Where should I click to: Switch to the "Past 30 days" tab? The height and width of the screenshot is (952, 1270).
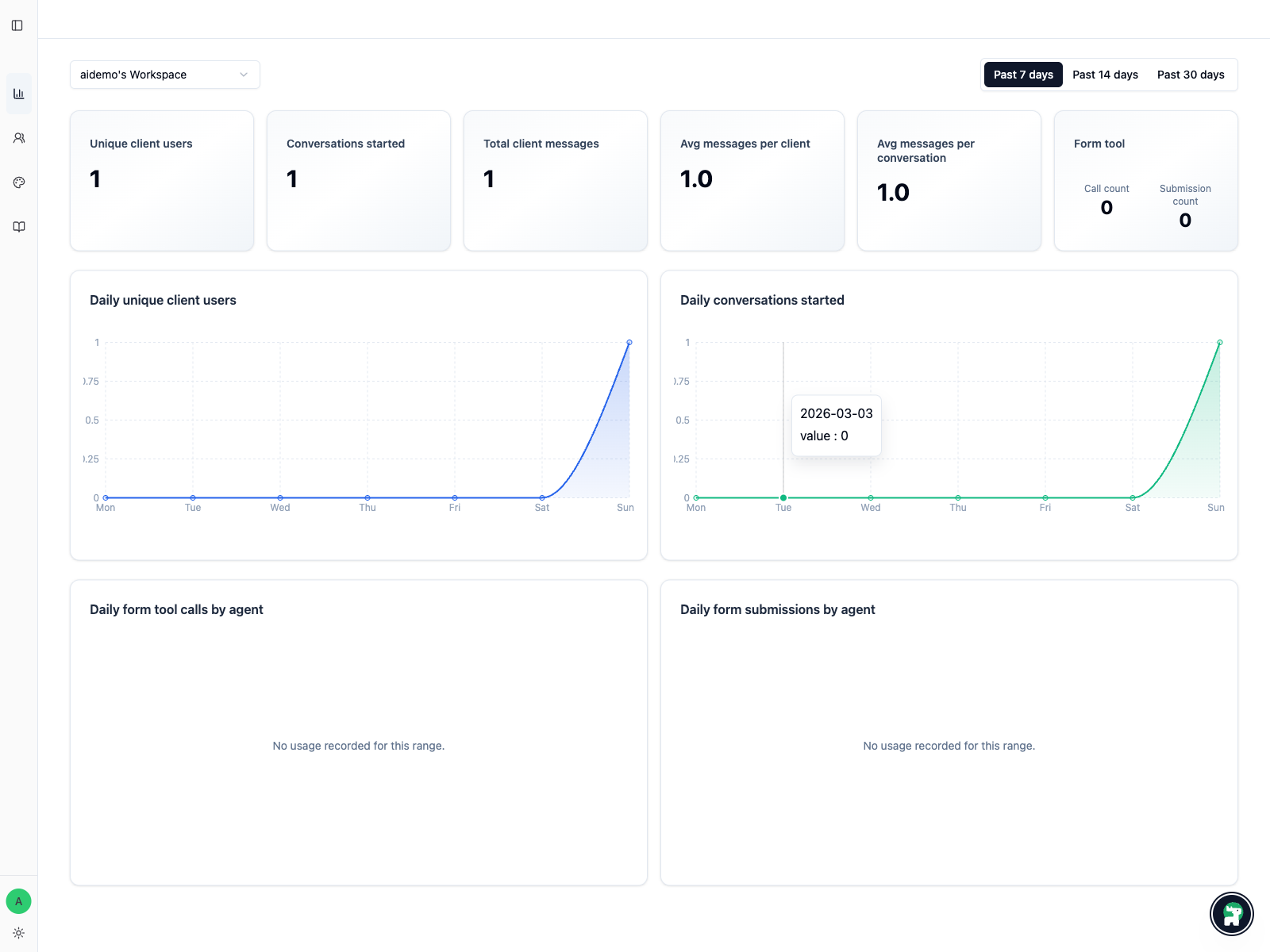(x=1191, y=75)
